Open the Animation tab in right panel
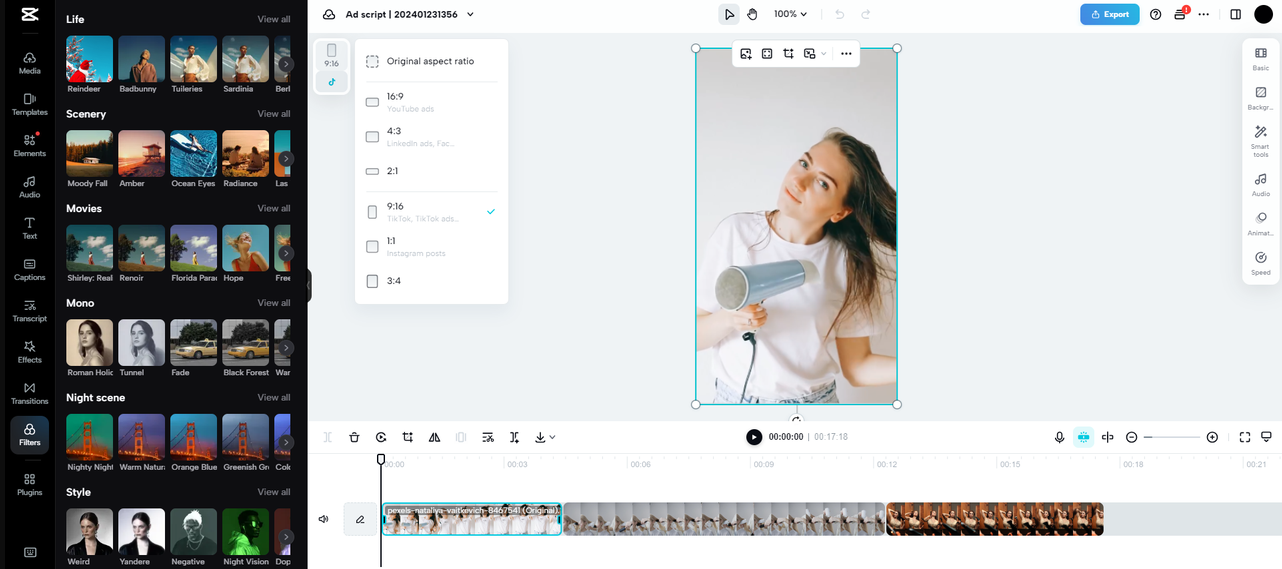The height and width of the screenshot is (569, 1282). click(1261, 224)
